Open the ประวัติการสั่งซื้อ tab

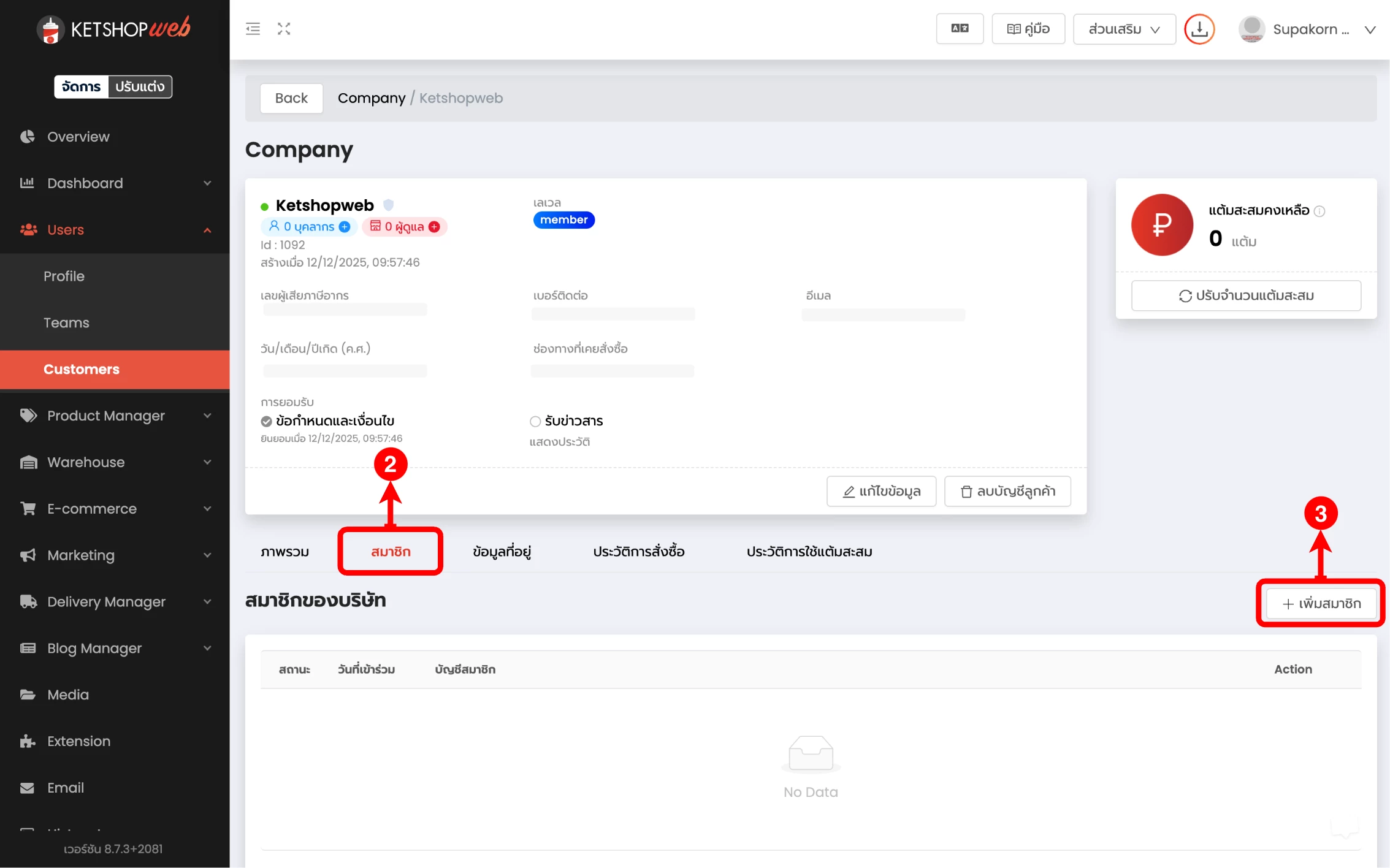[x=638, y=552]
